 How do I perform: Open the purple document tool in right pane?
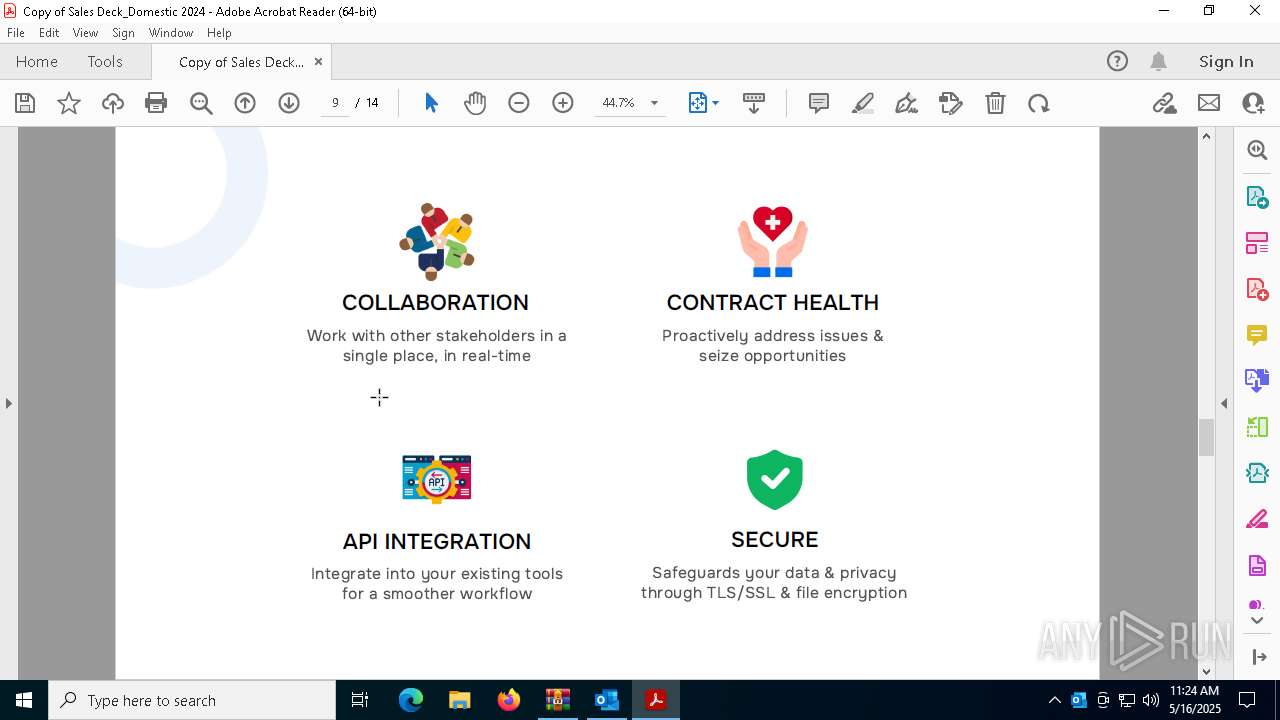click(x=1257, y=566)
